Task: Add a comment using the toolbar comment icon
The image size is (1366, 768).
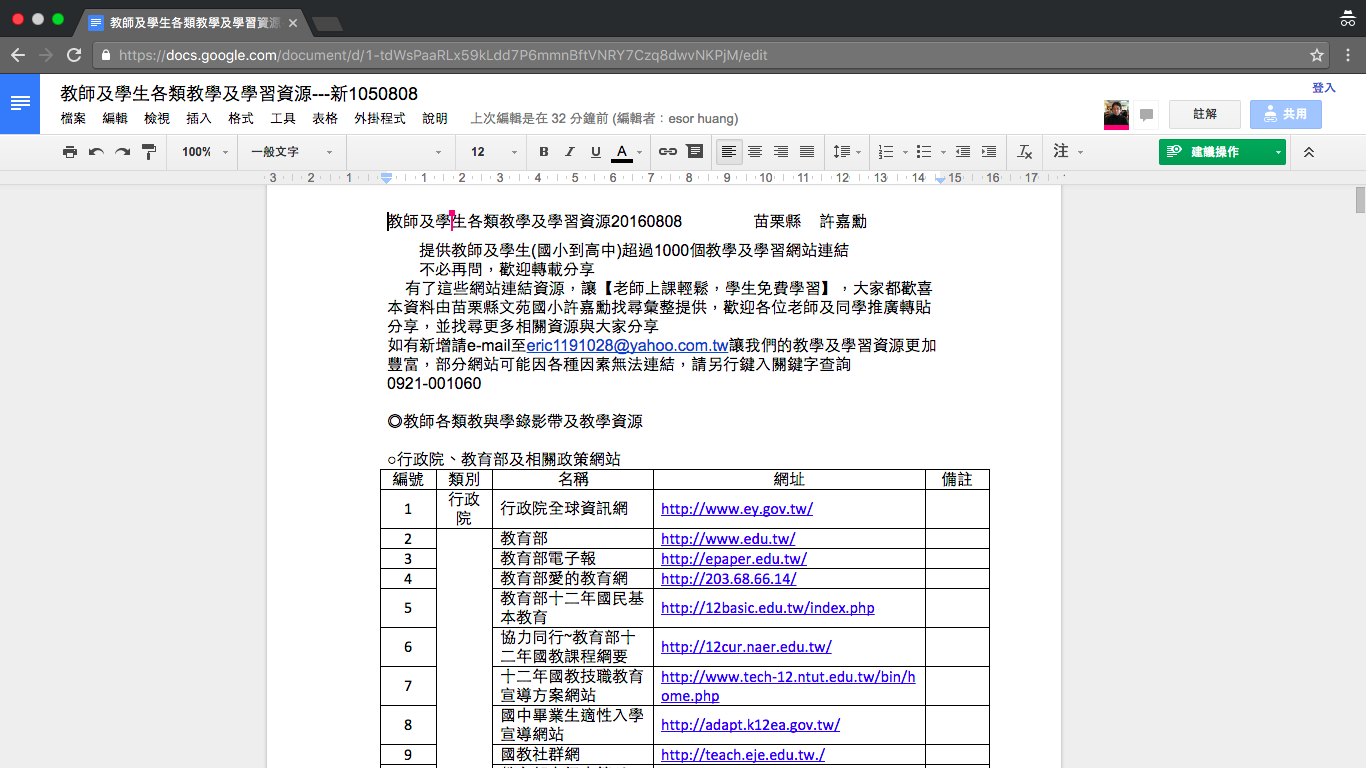Action: point(694,152)
